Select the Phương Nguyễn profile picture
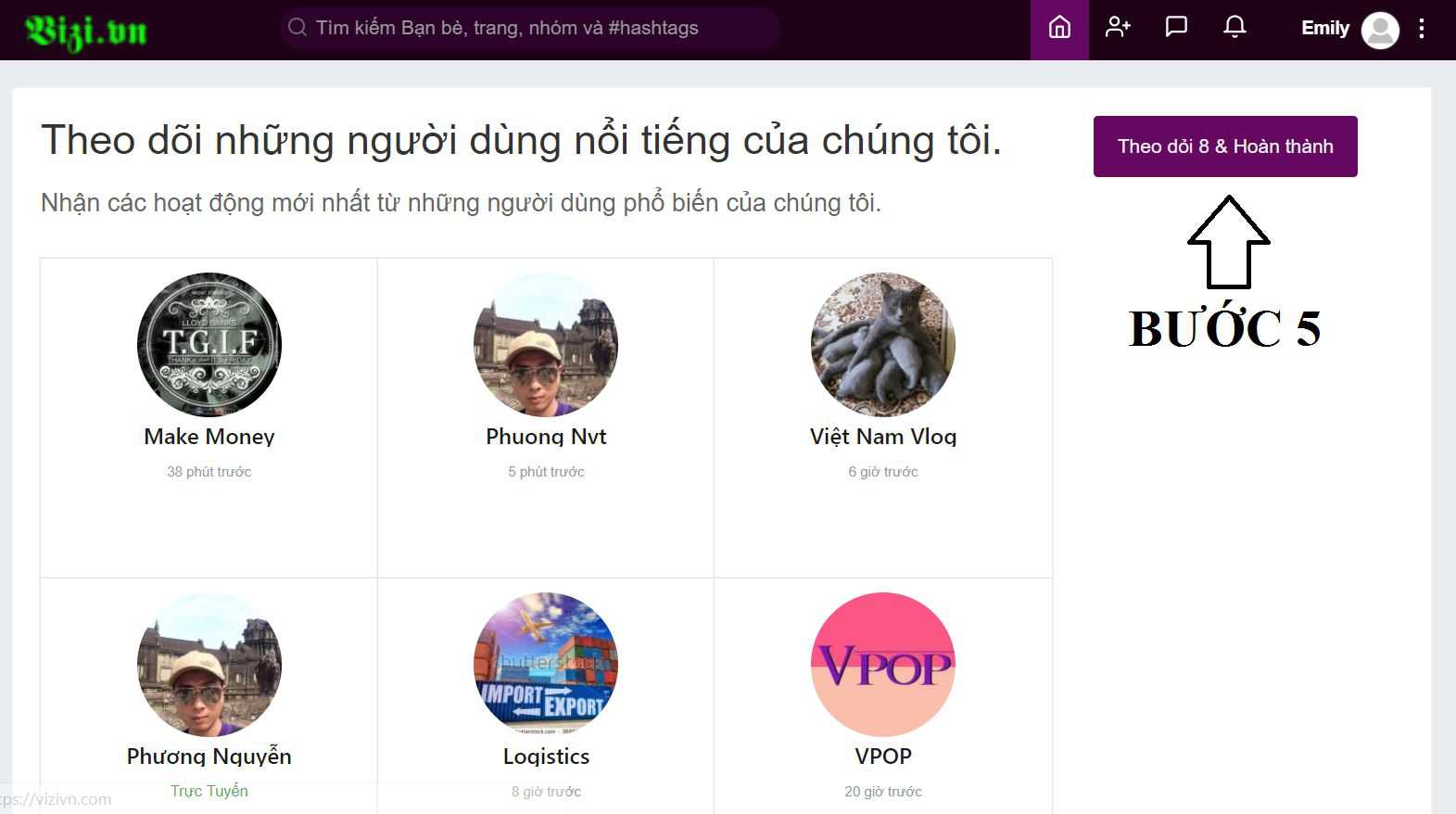Viewport: 1456px width, 814px height. pos(209,665)
